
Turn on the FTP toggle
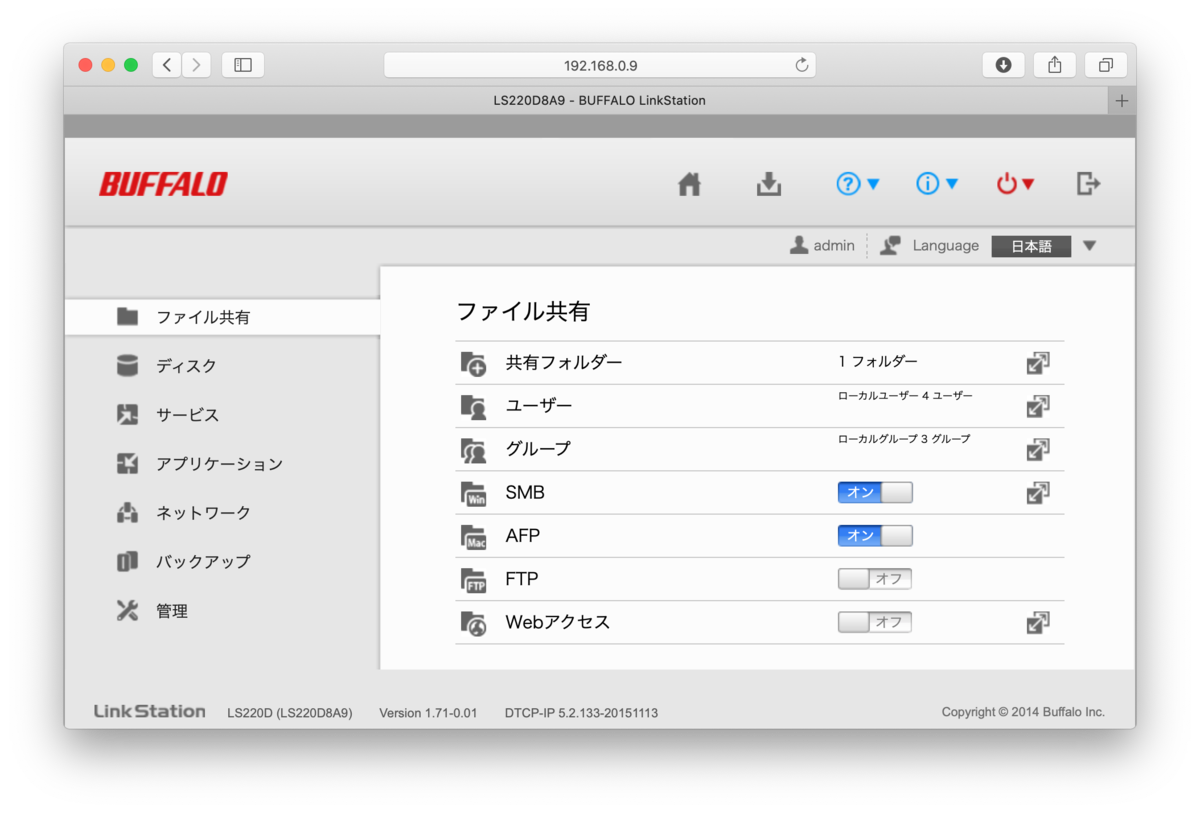(875, 579)
